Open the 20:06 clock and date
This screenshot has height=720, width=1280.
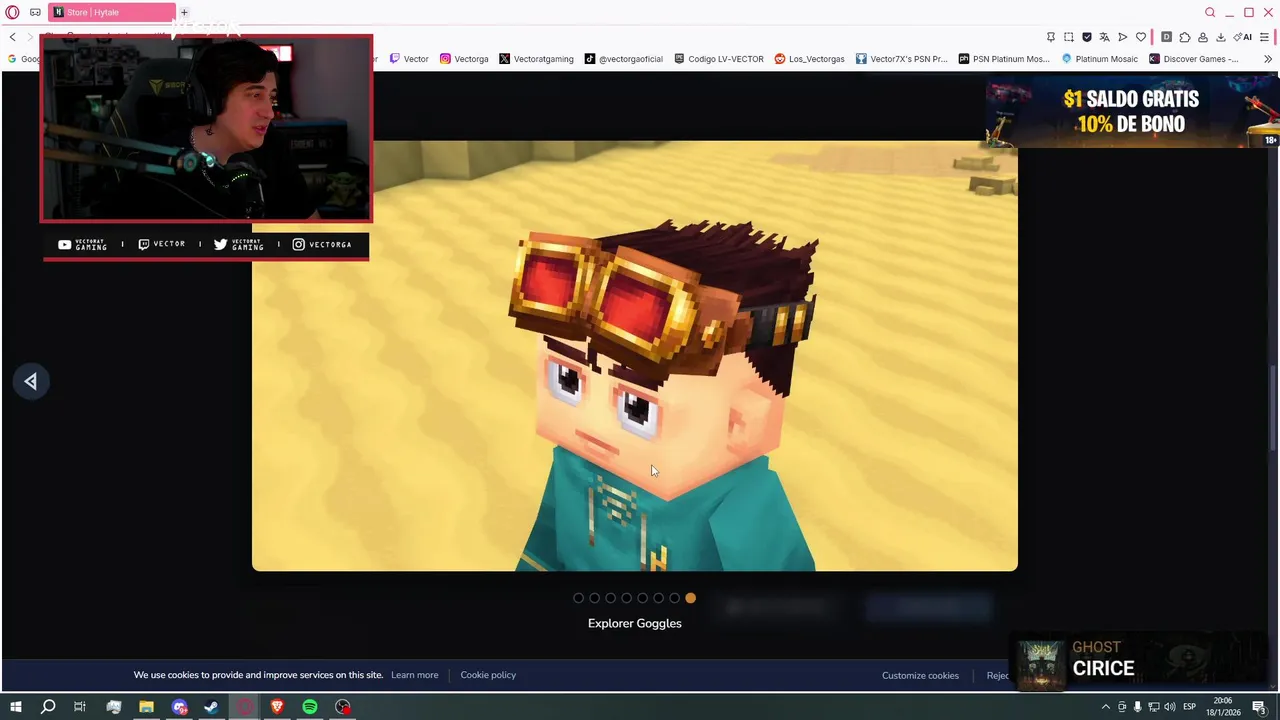coord(1223,707)
